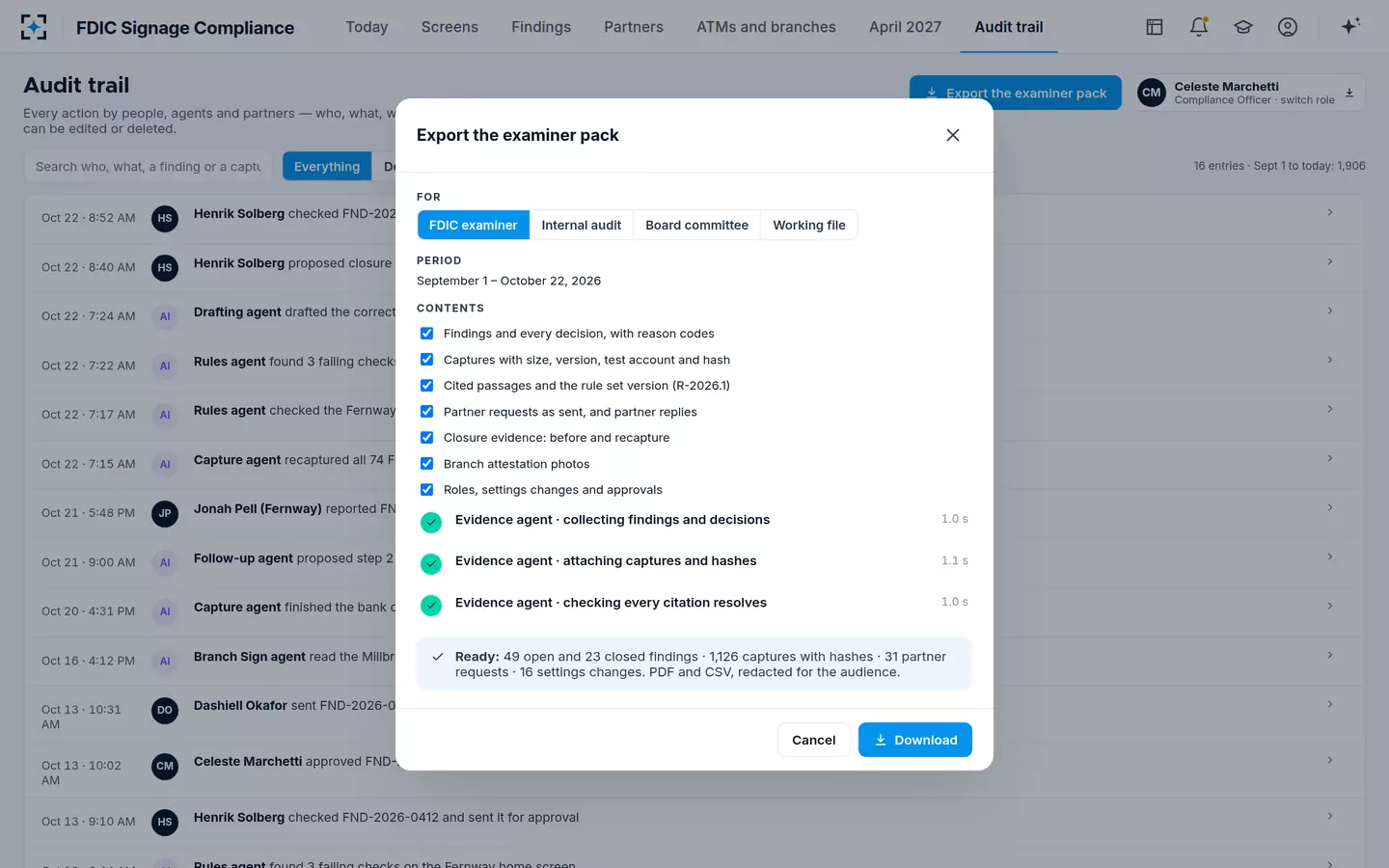The width and height of the screenshot is (1389, 868).
Task: Focus the audit trail search field
Action: click(149, 167)
